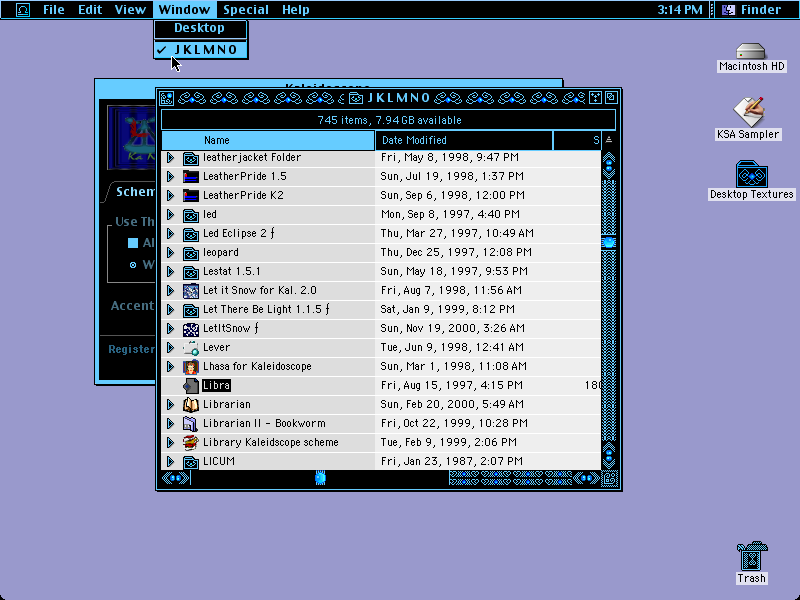Expand the Lever disclosure triangle
This screenshot has height=600, width=800.
coord(170,347)
